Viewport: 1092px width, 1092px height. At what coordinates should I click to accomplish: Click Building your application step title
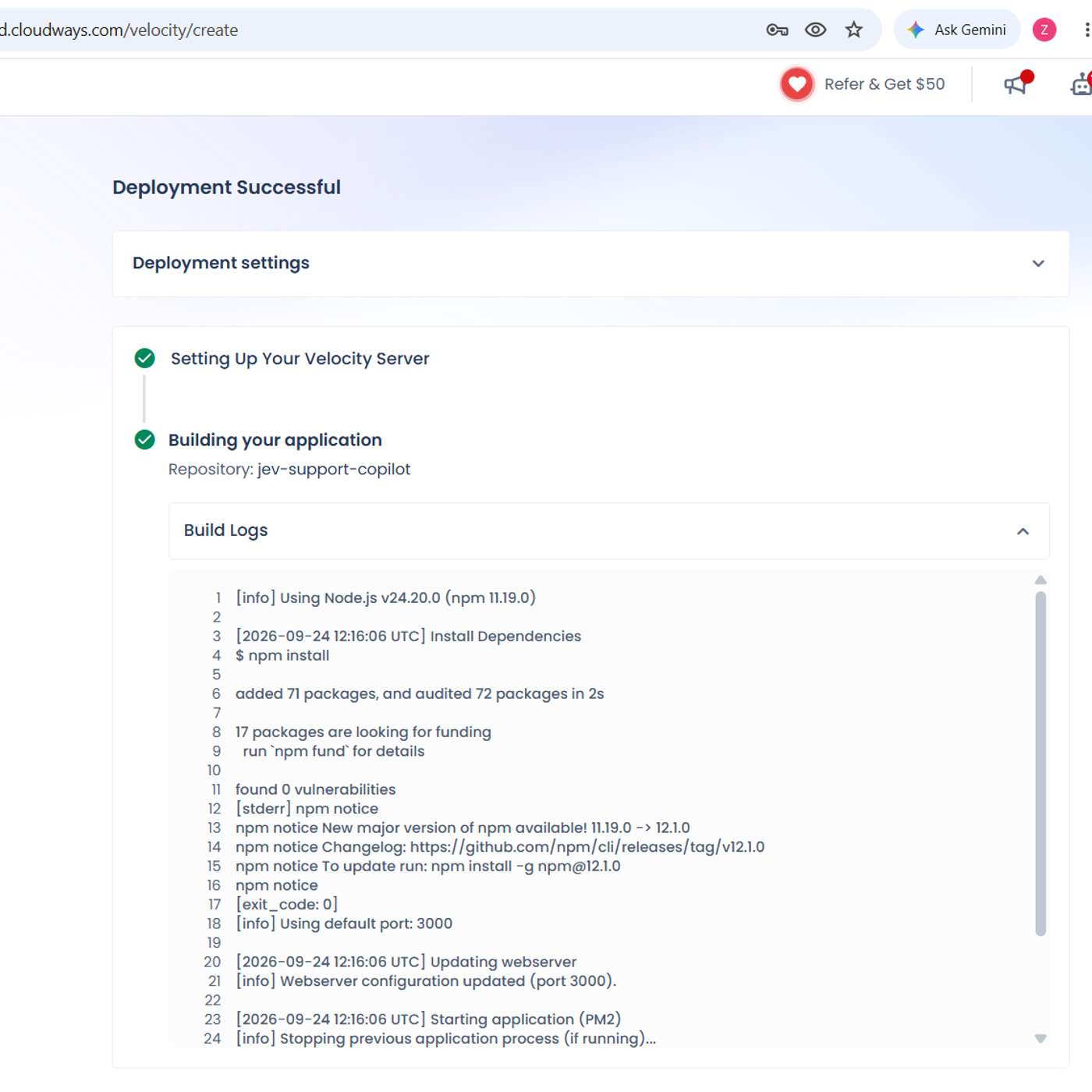(x=275, y=440)
